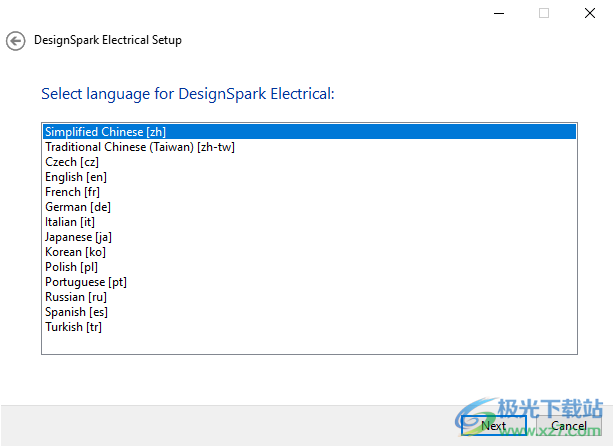
Task: Select Turkish [tr] language
Action: tap(309, 327)
